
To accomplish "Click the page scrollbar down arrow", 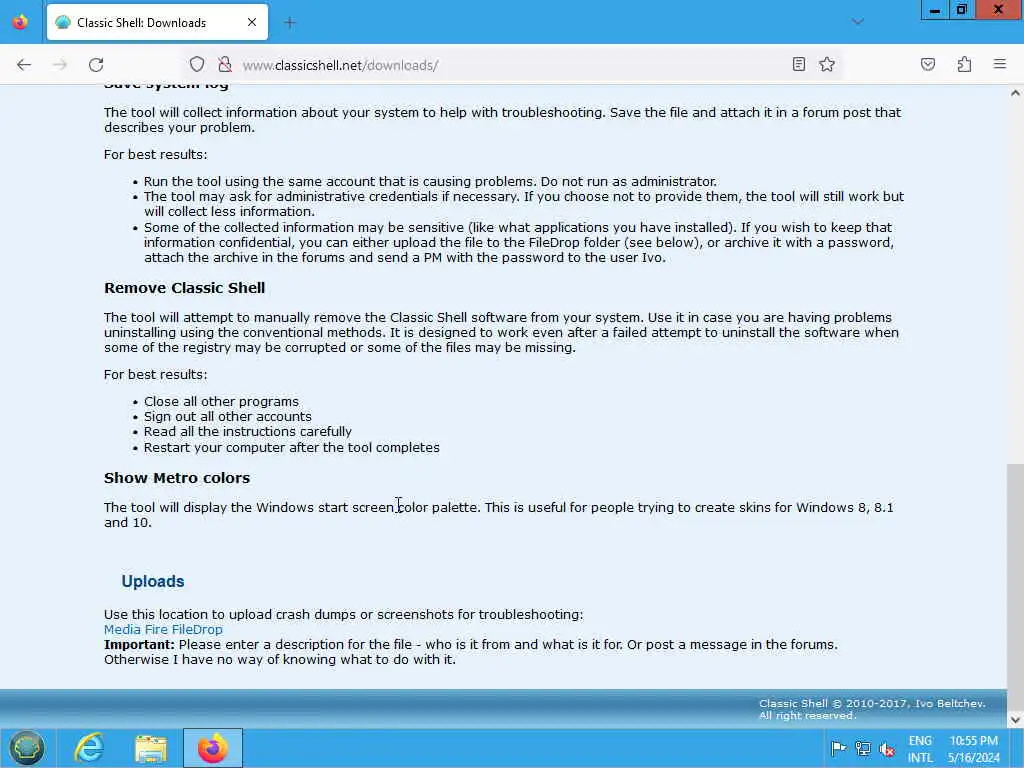I will (x=1016, y=720).
